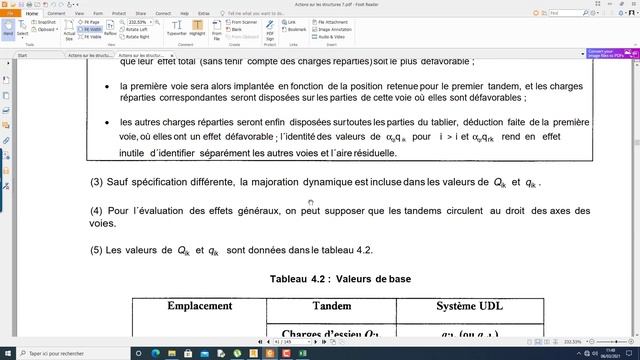Open the document tab list dropdown
Viewport: 640px width, 360px height.
582,54
